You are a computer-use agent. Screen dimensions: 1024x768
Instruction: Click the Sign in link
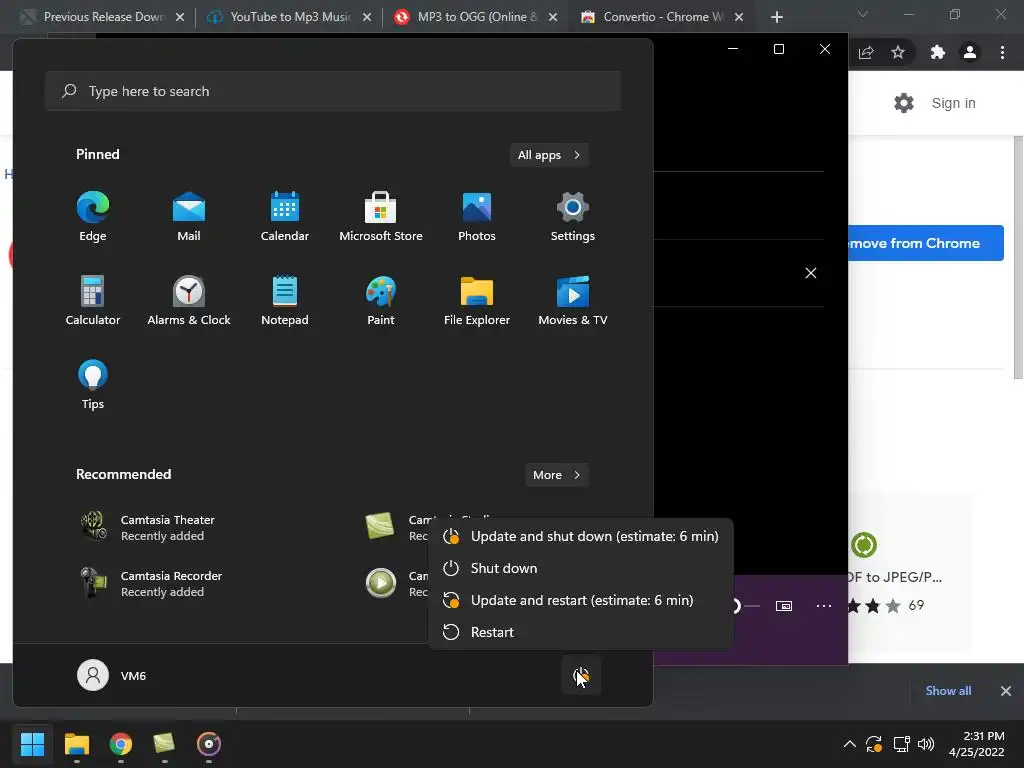click(x=953, y=103)
